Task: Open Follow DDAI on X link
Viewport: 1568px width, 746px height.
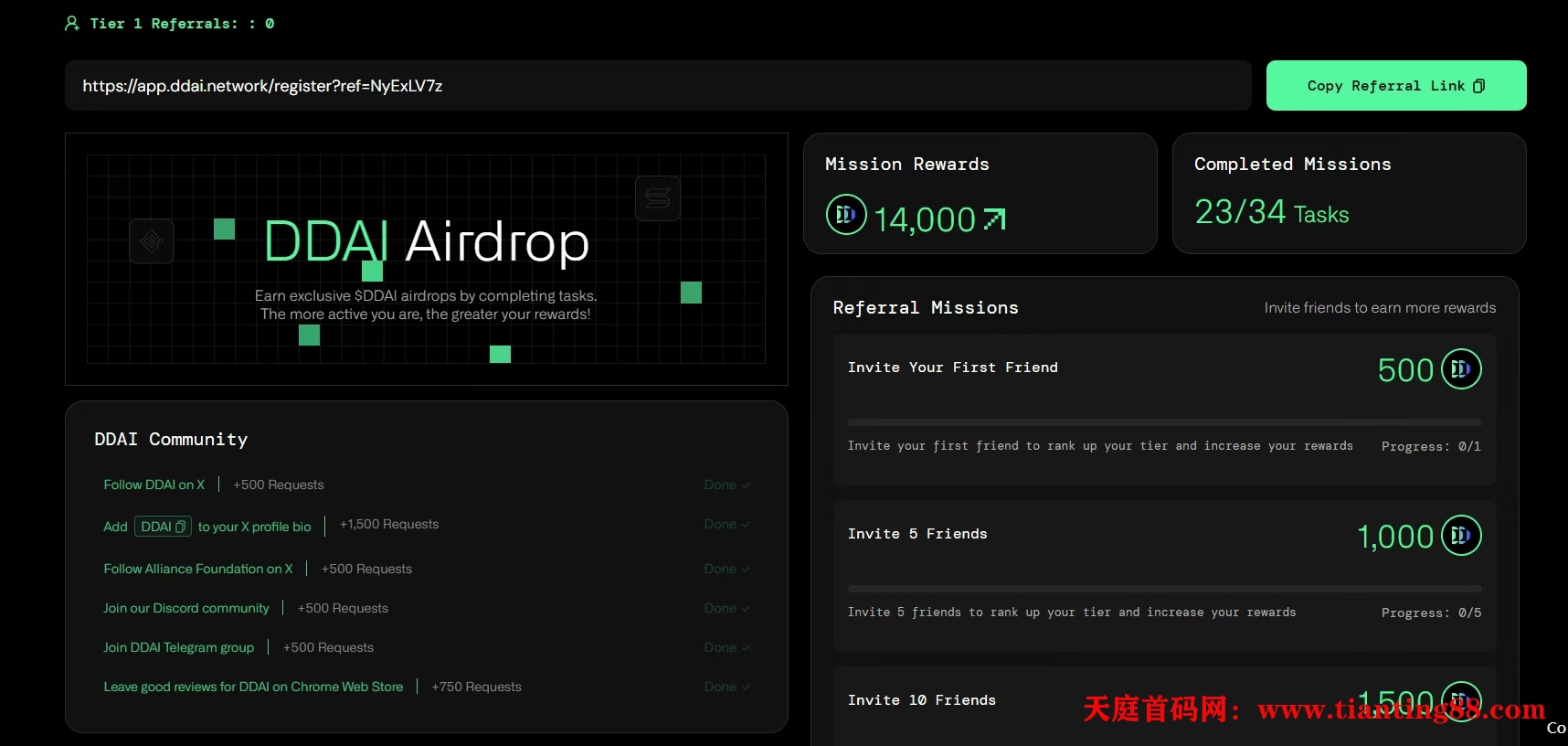Action: pos(154,485)
